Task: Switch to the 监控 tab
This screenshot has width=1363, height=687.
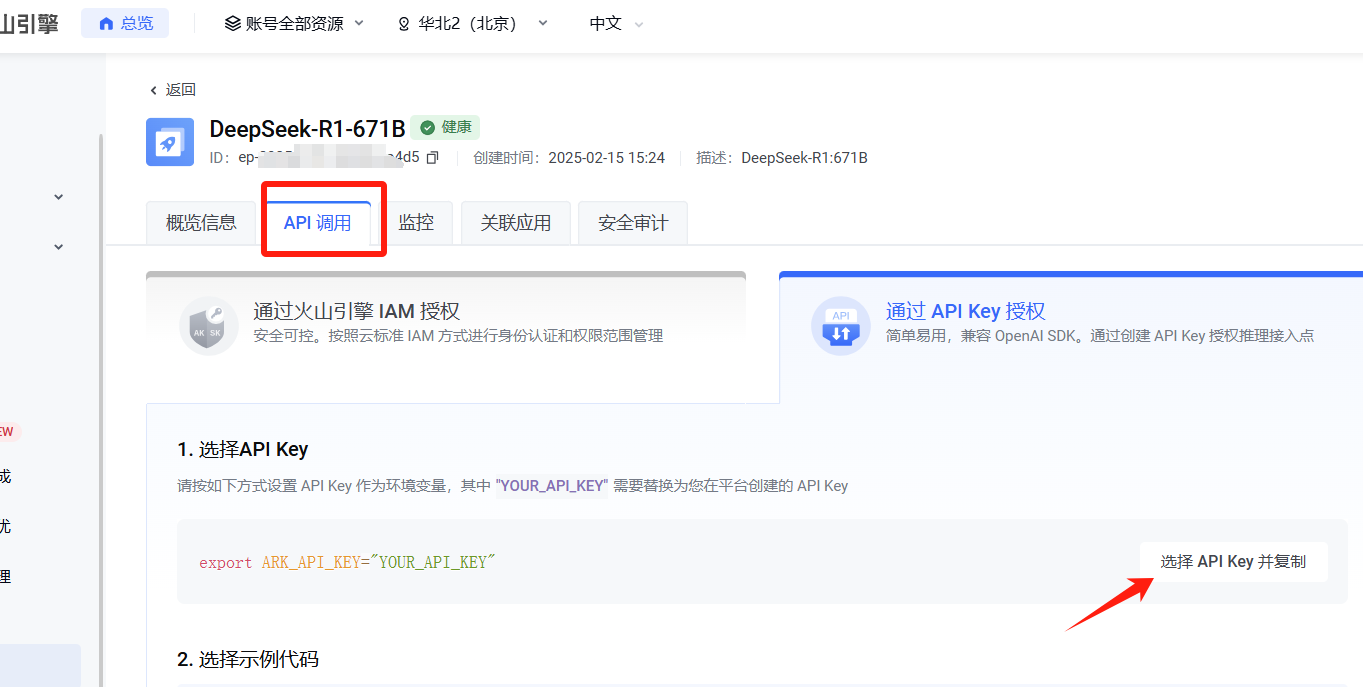Action: (x=416, y=223)
